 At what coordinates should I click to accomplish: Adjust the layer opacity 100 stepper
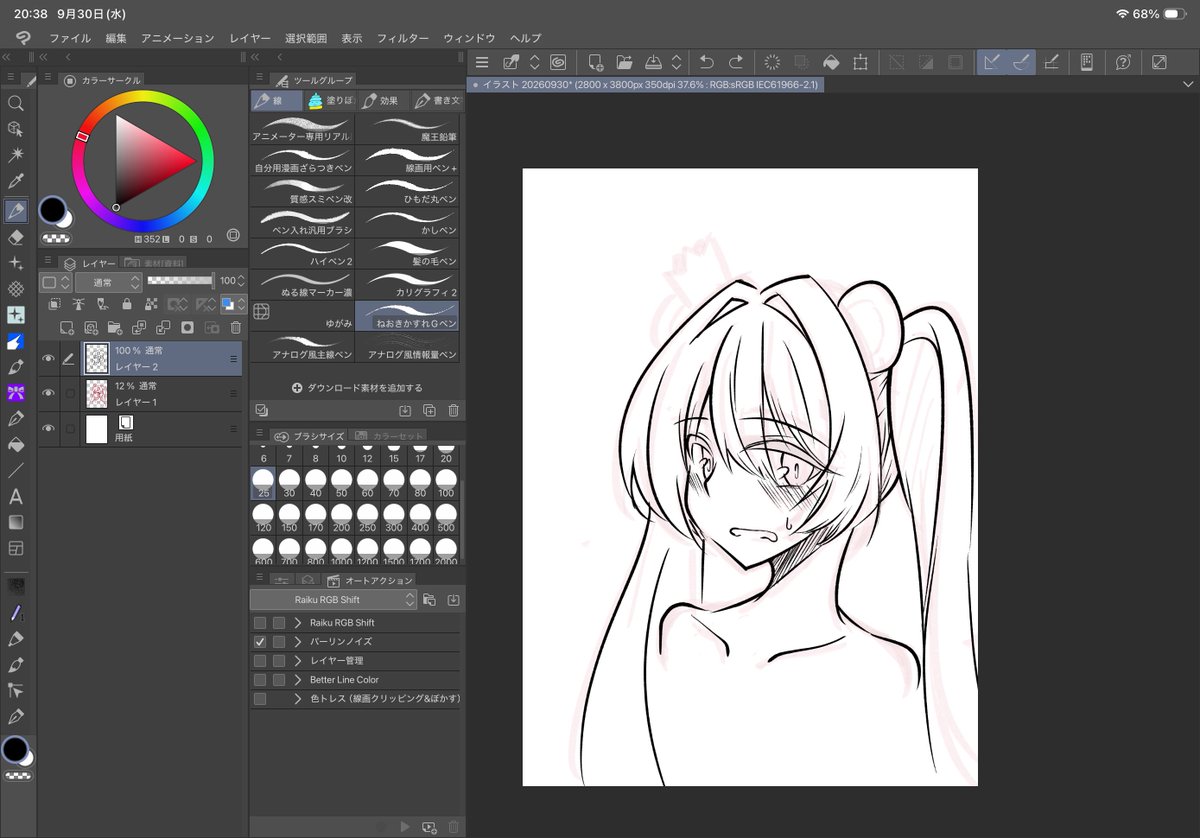click(241, 282)
